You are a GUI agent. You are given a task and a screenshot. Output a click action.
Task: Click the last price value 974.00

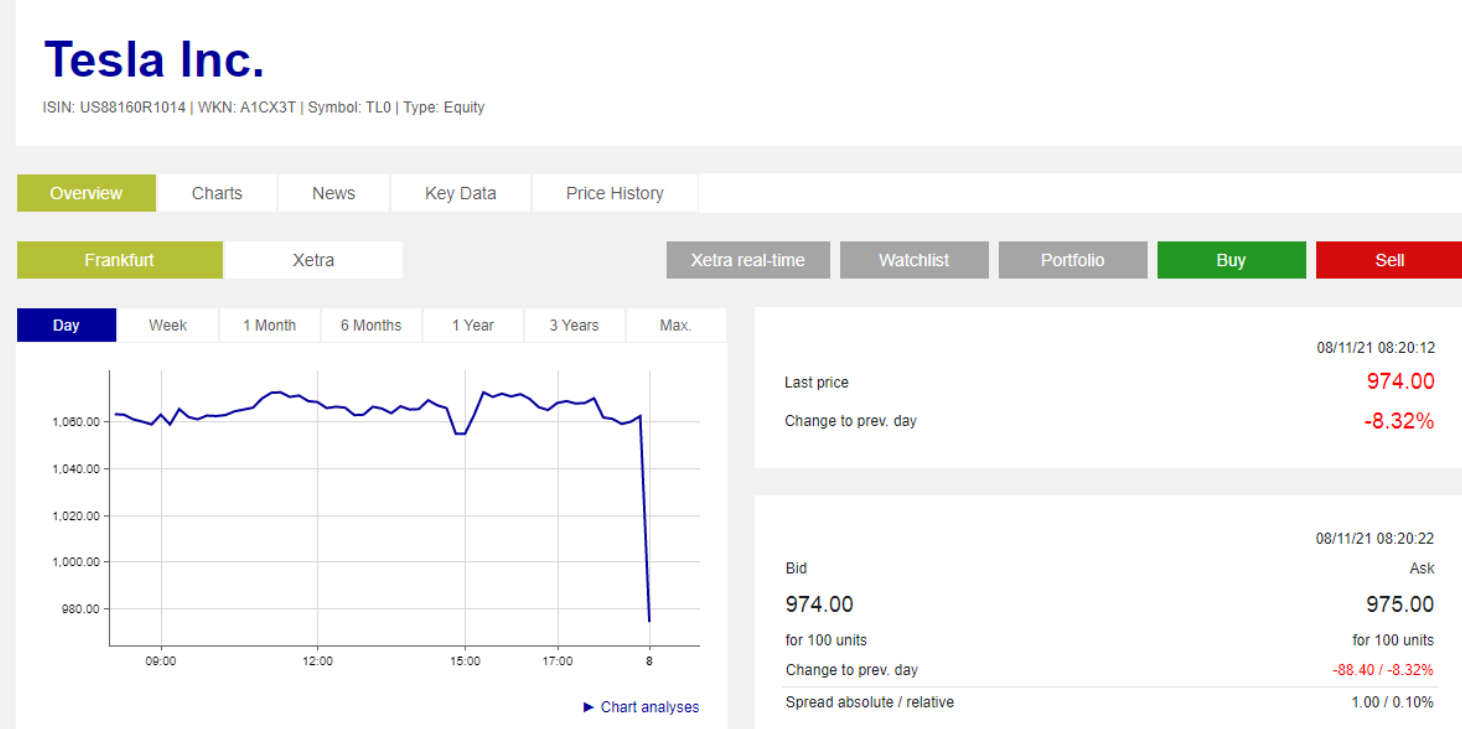coord(1400,381)
